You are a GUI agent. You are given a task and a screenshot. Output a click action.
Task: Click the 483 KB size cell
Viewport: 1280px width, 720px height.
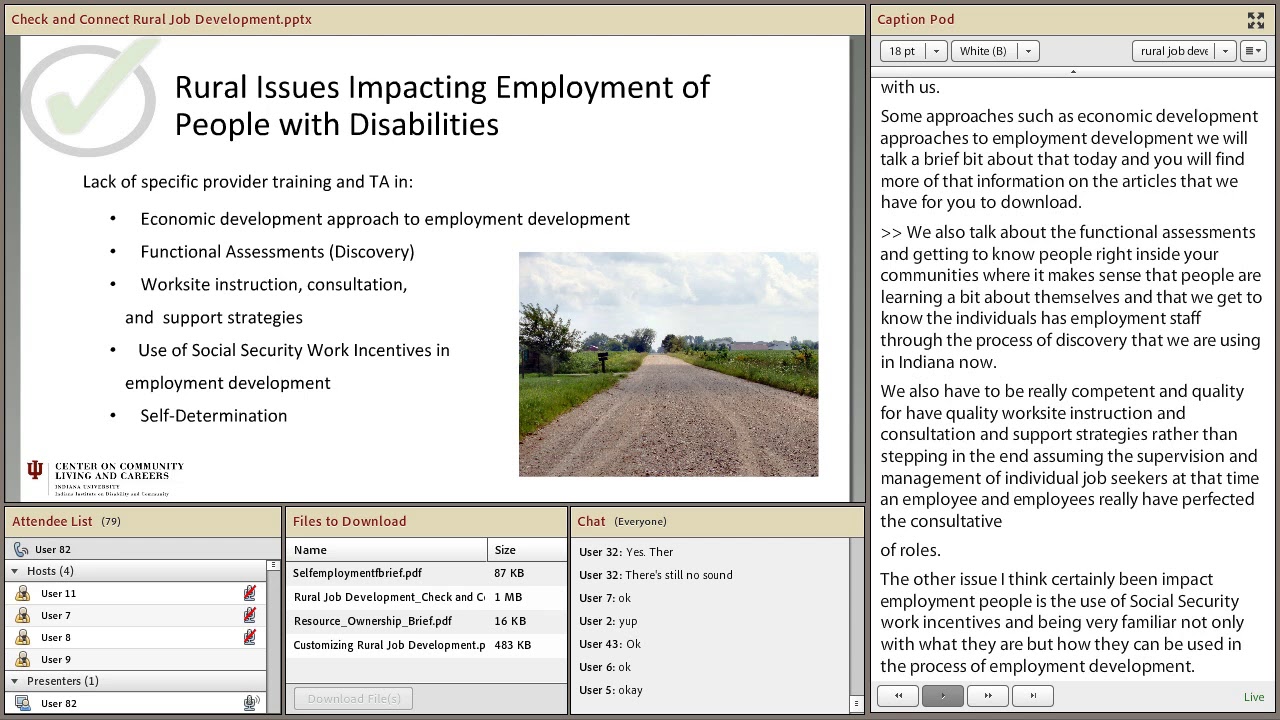point(512,645)
